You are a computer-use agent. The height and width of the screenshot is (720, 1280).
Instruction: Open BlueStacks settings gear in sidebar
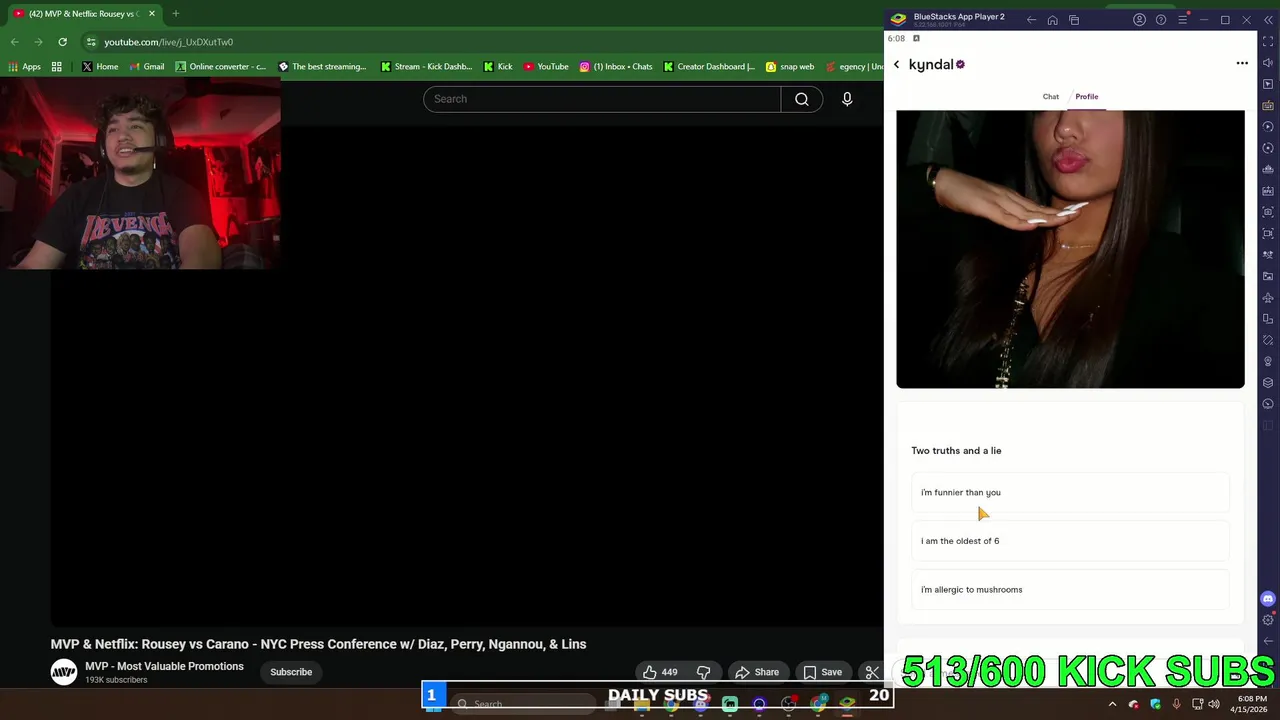pyautogui.click(x=1268, y=620)
